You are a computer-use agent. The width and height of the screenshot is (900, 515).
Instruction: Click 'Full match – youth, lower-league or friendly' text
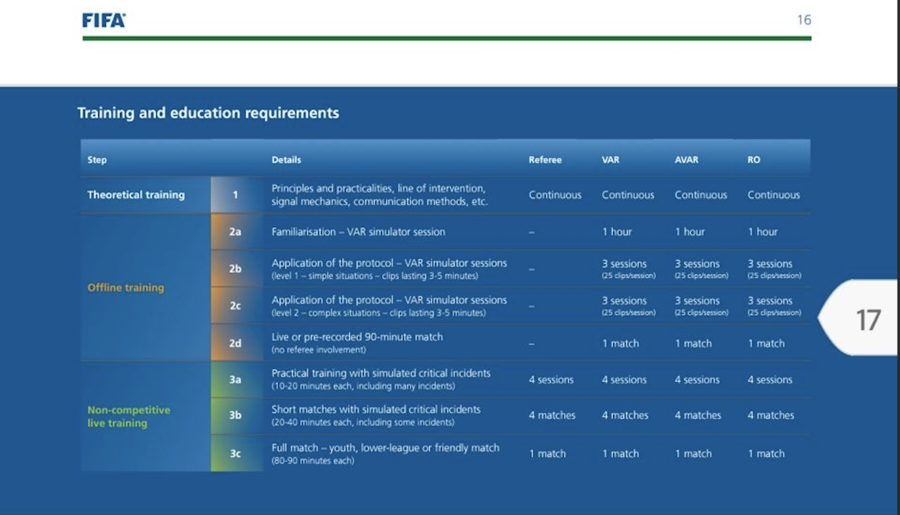385,448
